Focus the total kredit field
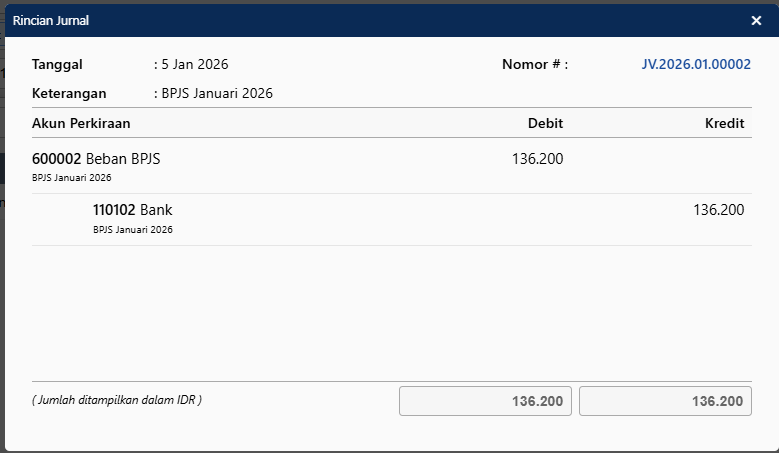 pos(665,401)
